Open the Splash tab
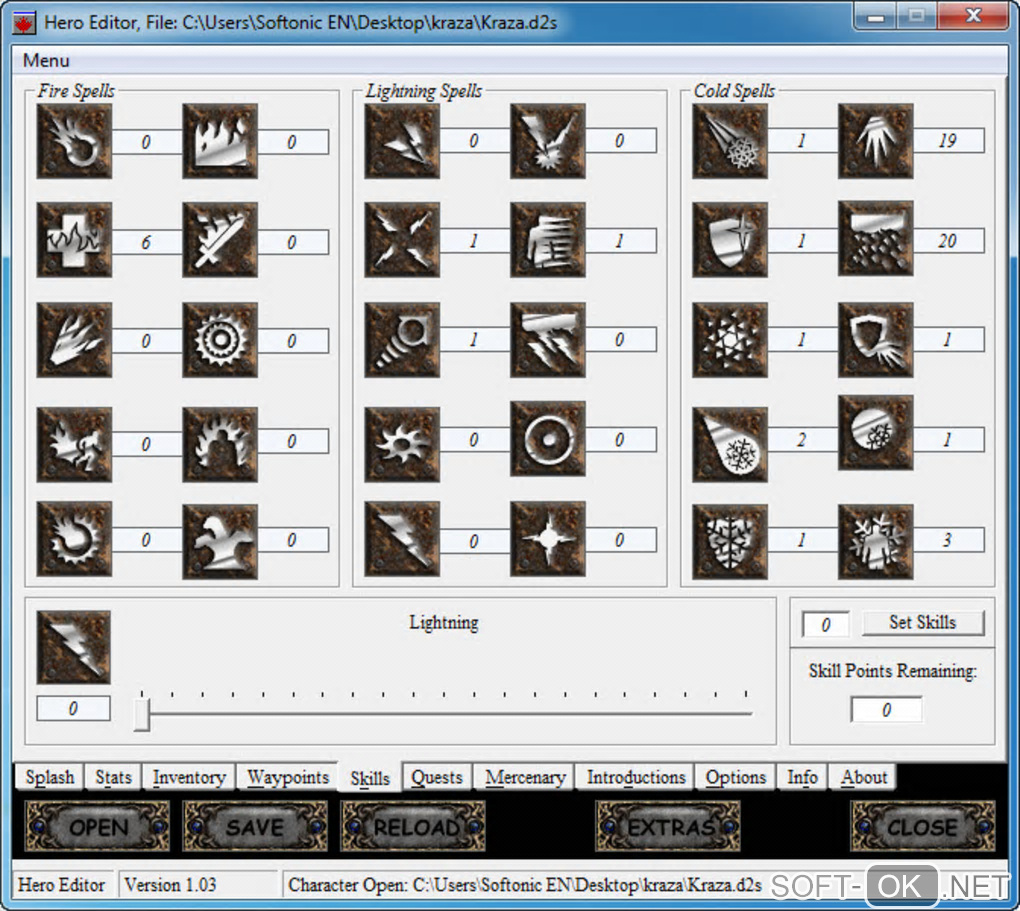1020x911 pixels. [x=49, y=777]
